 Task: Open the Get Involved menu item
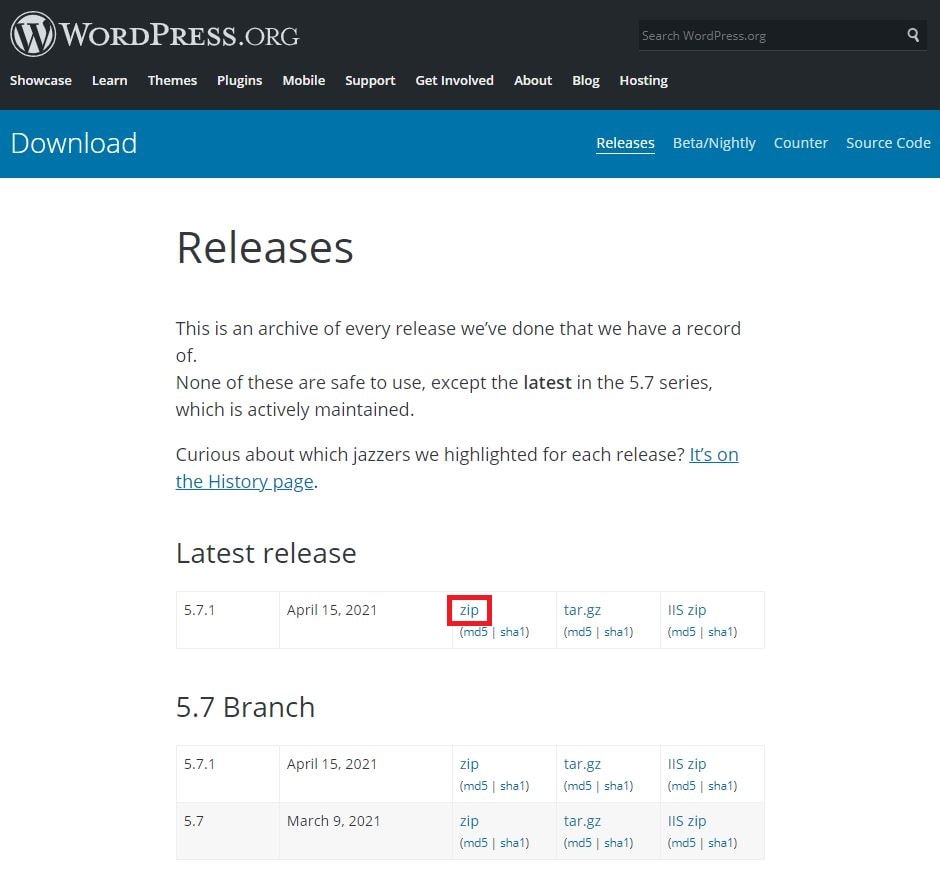(454, 80)
